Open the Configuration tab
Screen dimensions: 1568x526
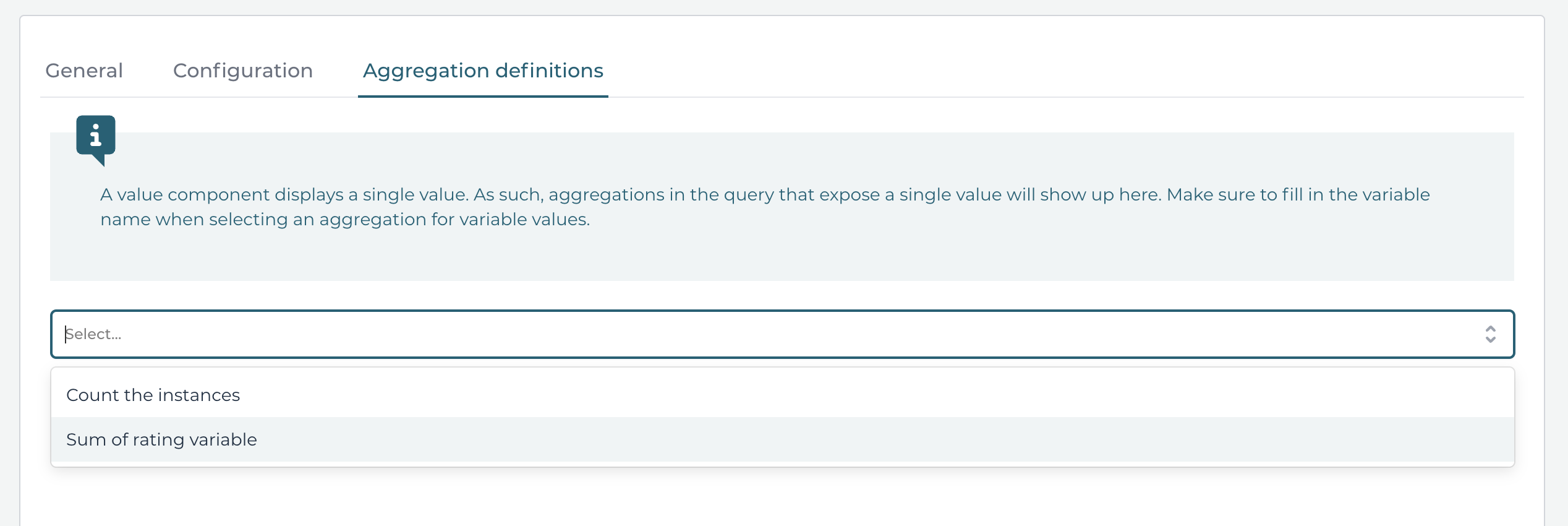tap(242, 71)
